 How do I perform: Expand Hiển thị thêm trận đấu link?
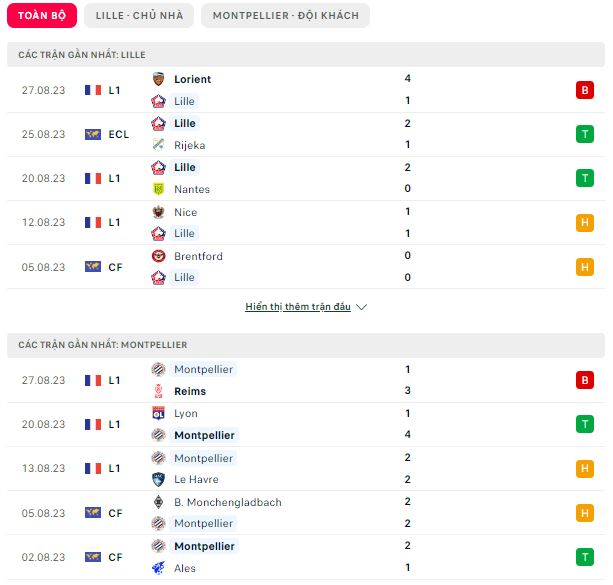(298, 307)
